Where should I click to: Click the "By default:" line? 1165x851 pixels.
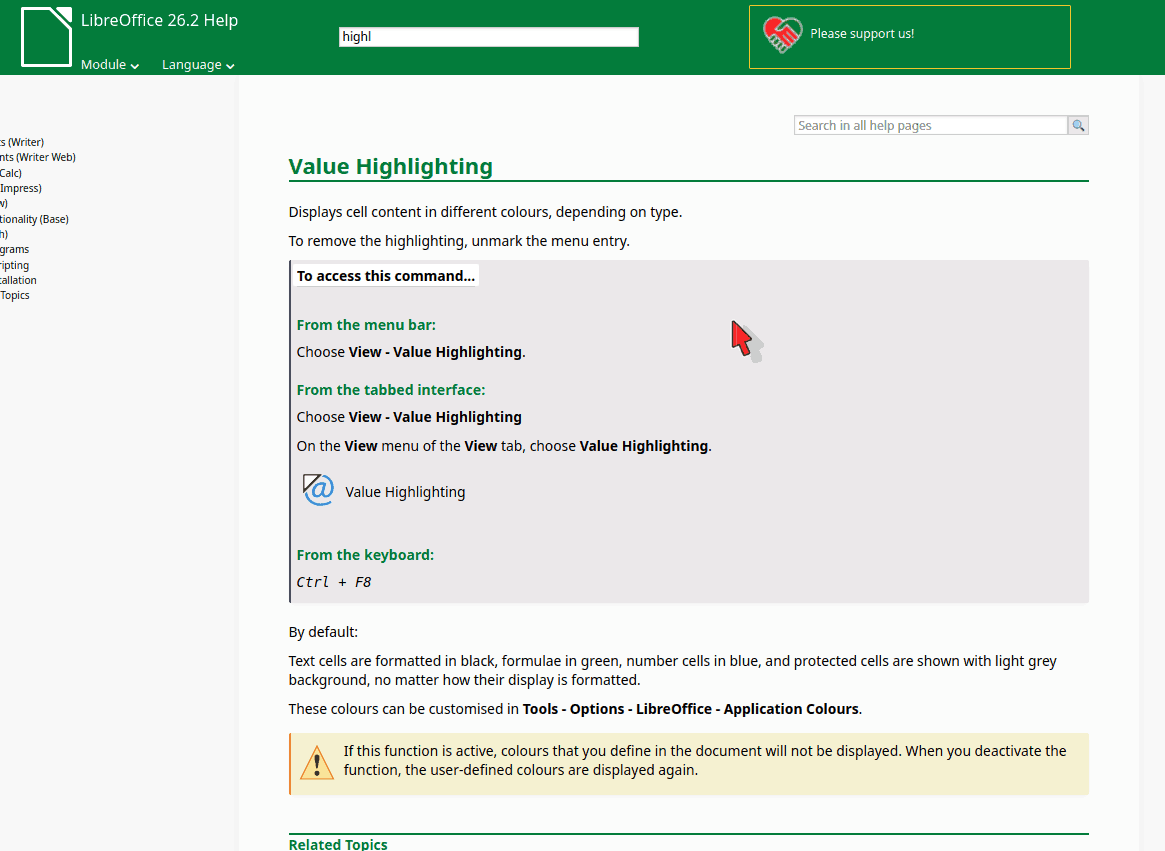click(323, 632)
